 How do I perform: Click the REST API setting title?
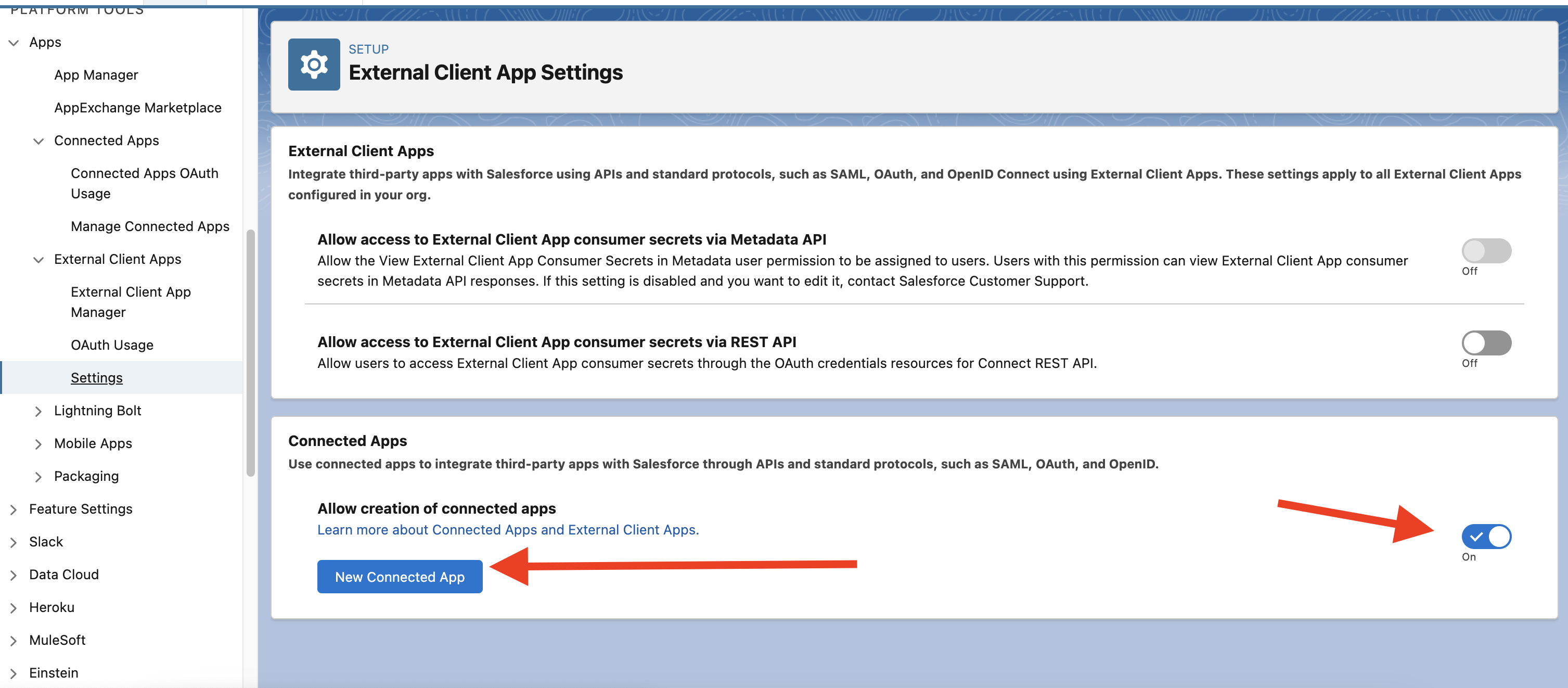click(x=556, y=342)
